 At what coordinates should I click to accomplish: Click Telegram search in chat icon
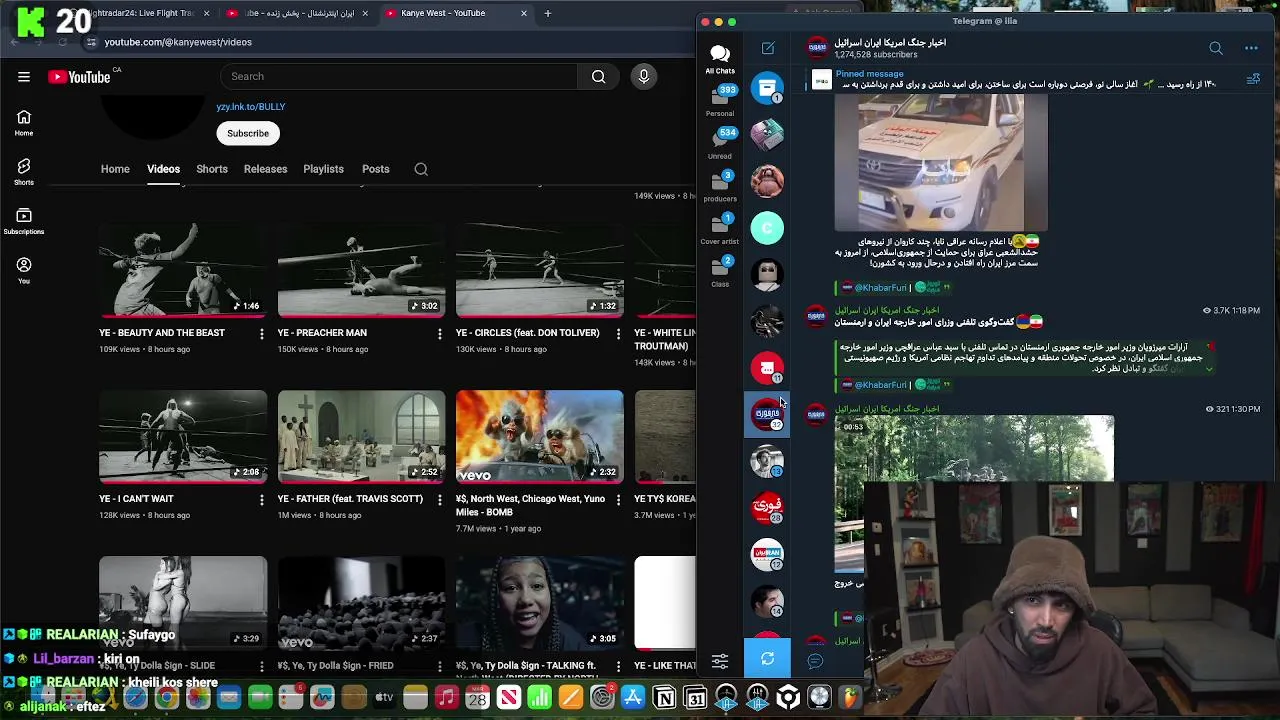(x=1216, y=48)
